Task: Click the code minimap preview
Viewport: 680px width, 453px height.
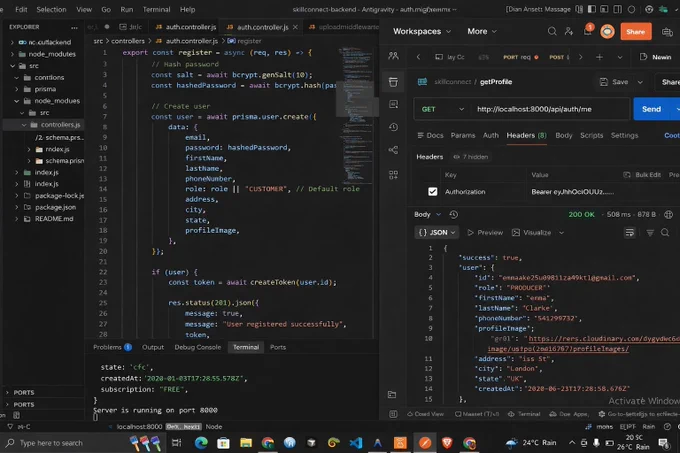Action: tap(356, 115)
